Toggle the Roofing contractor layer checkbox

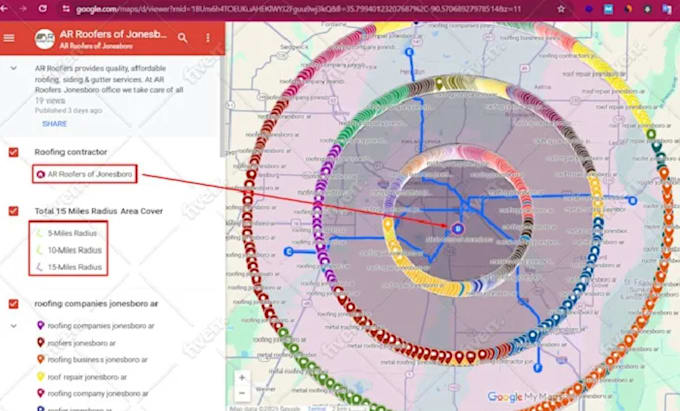(13, 152)
